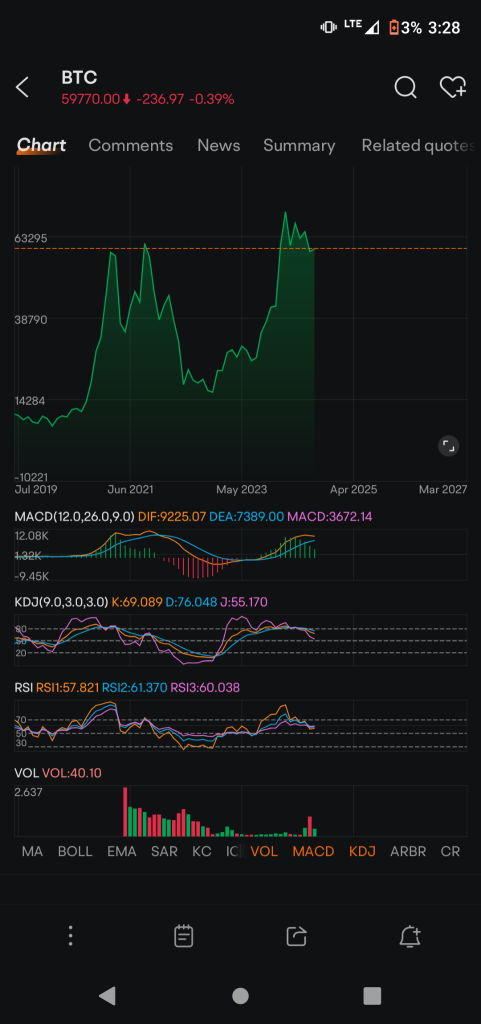Toggle the EMA indicator
The image size is (481, 1024).
[x=121, y=852]
